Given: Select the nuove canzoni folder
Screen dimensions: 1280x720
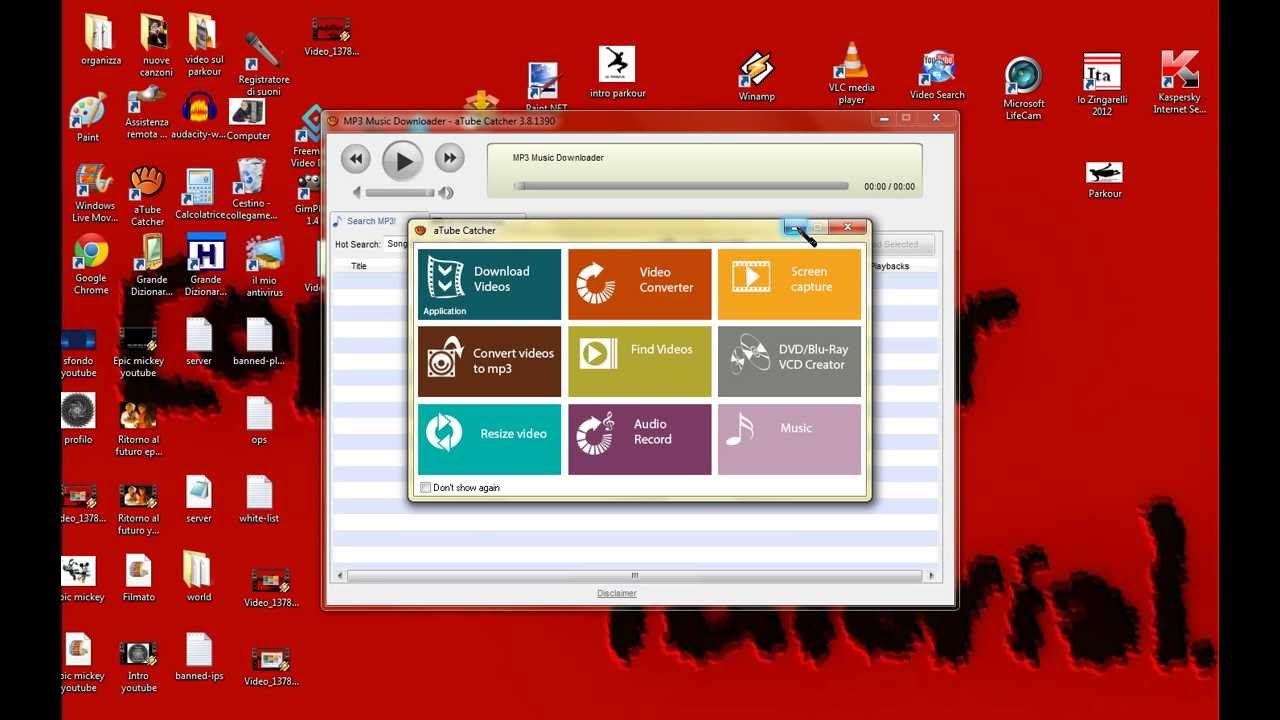Looking at the screenshot, I should click(156, 45).
